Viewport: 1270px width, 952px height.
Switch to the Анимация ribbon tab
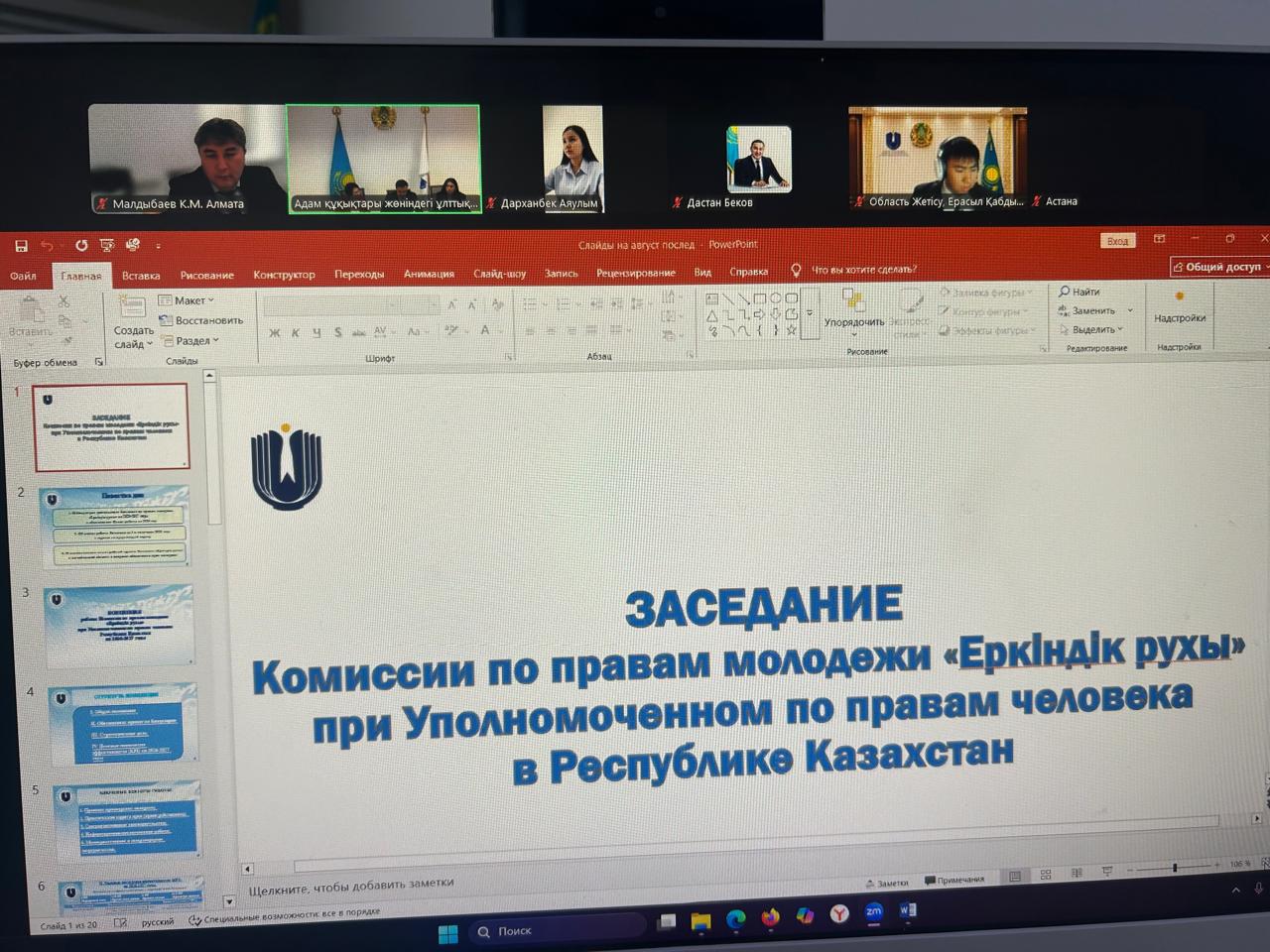point(429,274)
